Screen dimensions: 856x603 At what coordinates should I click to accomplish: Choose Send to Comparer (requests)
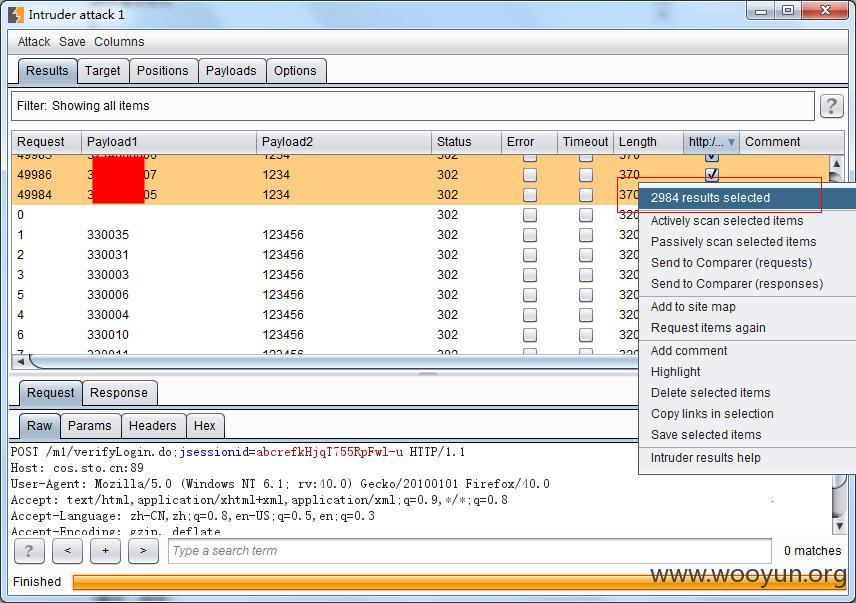[747, 263]
